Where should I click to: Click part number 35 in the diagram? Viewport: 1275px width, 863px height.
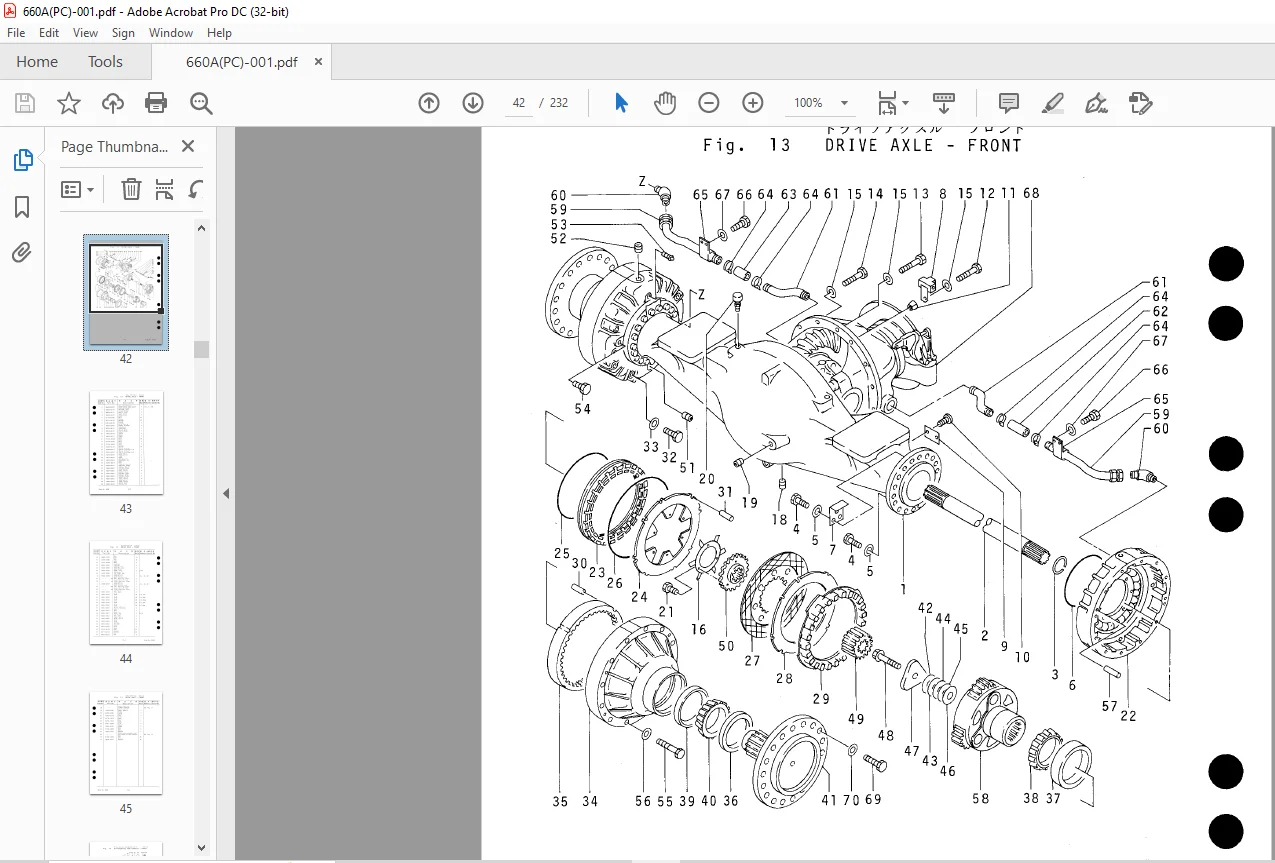click(x=560, y=801)
